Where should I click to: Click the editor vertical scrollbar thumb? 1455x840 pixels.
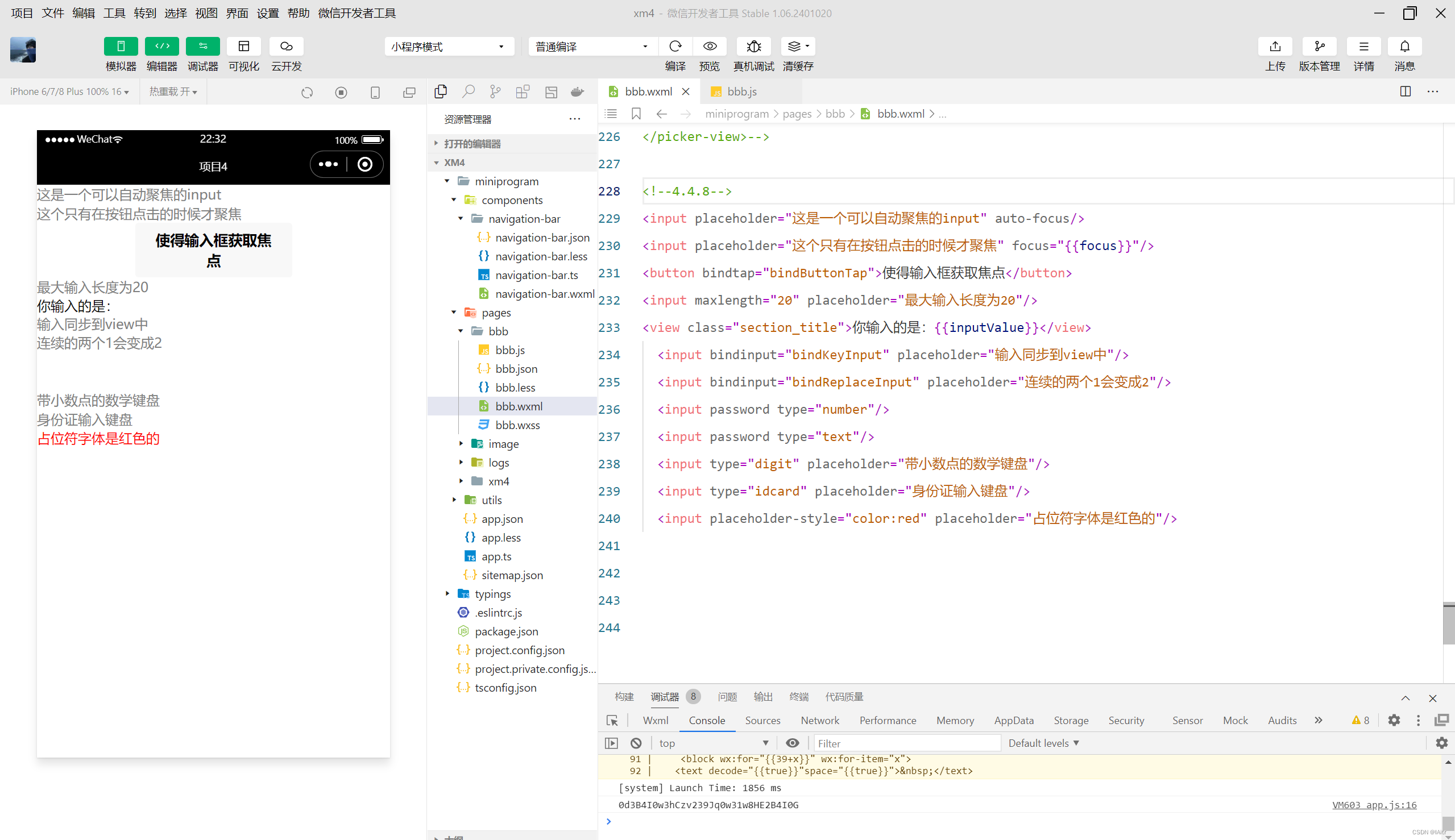click(1448, 623)
